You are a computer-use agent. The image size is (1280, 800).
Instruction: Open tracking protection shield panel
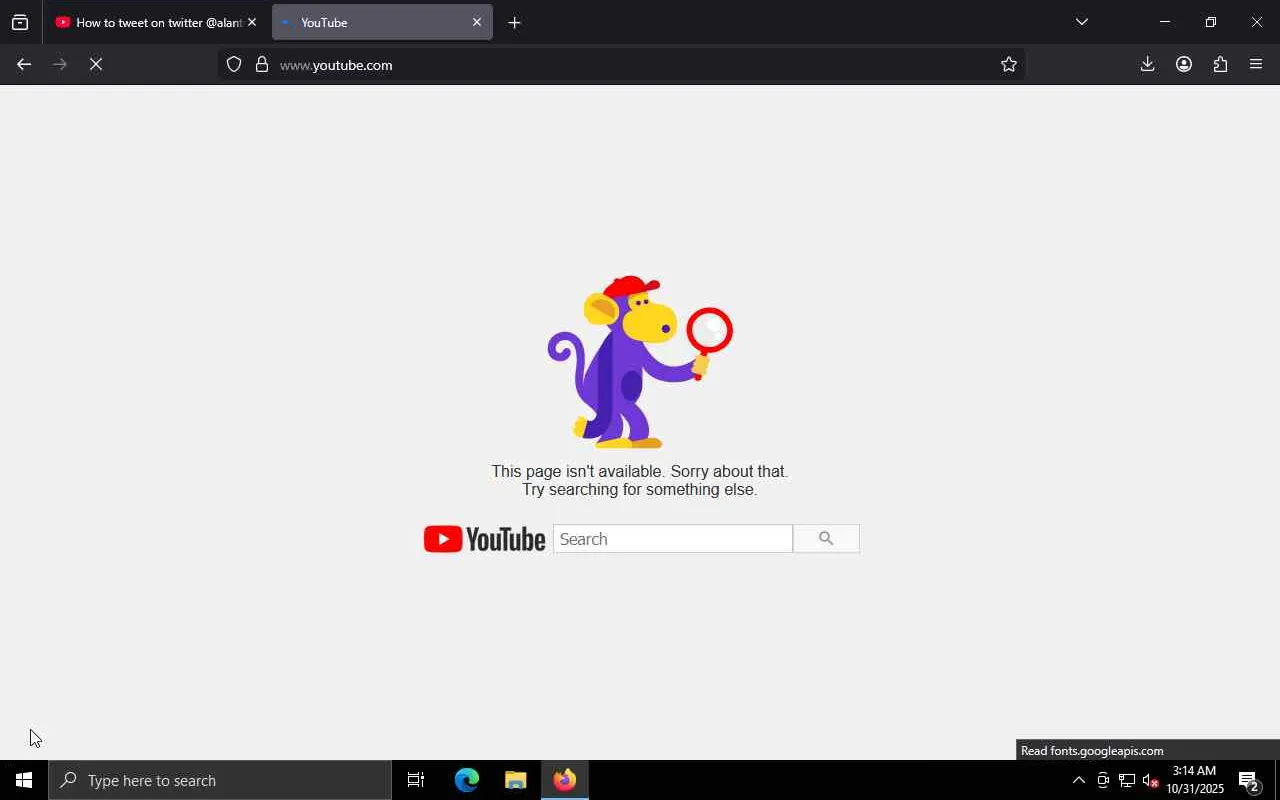pyautogui.click(x=234, y=65)
